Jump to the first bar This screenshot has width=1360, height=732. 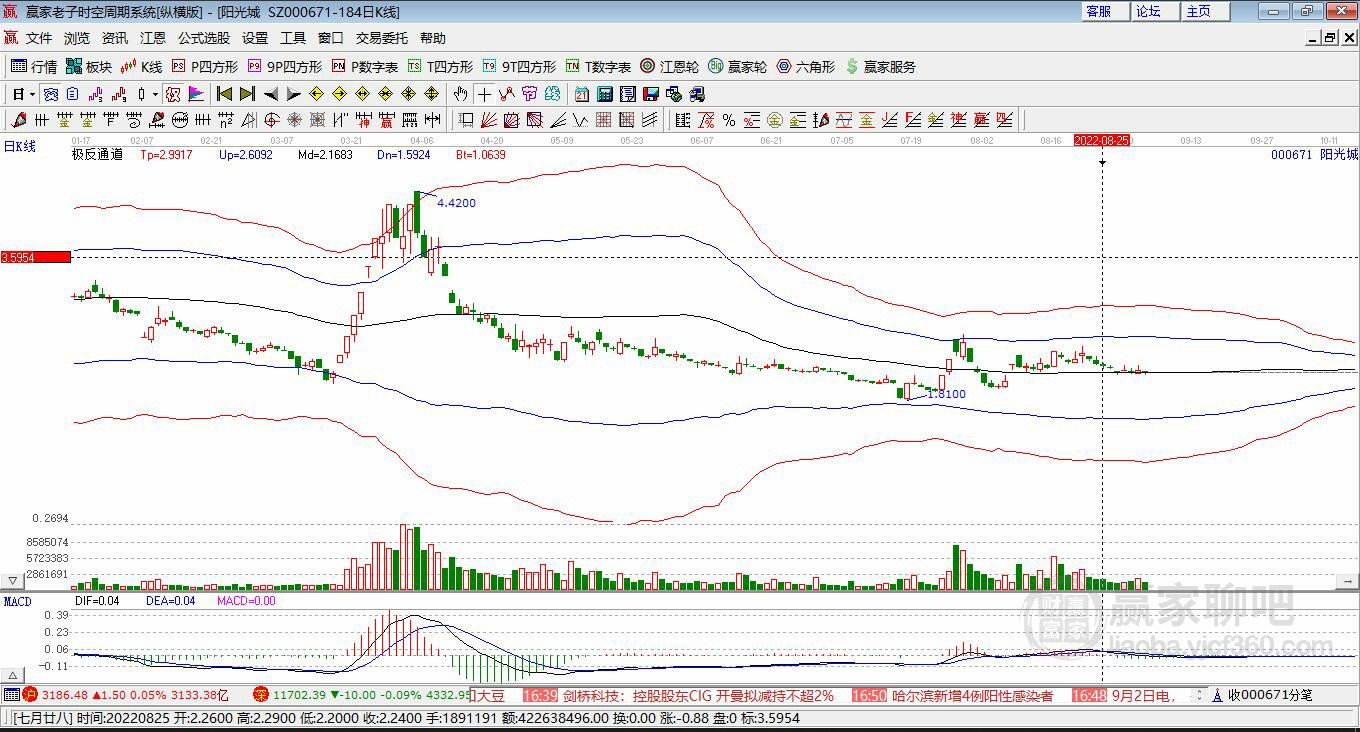(x=224, y=94)
